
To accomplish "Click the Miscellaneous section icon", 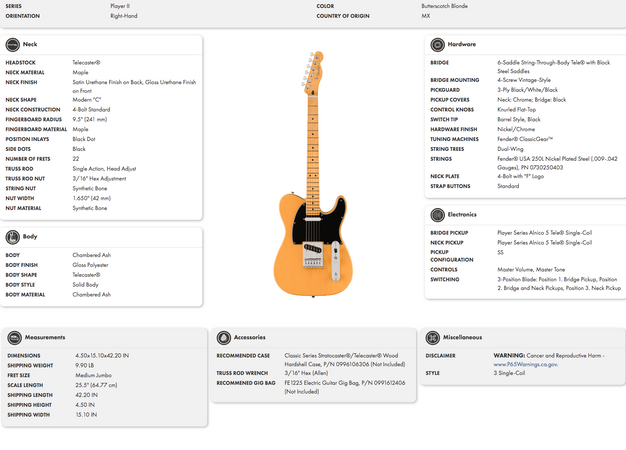I will point(432,338).
